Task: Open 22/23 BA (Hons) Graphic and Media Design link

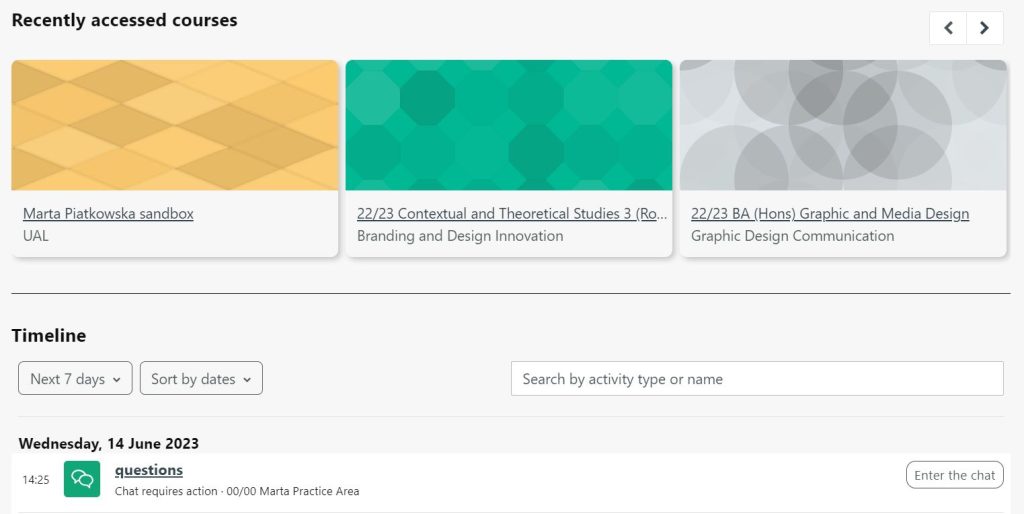Action: [x=830, y=214]
